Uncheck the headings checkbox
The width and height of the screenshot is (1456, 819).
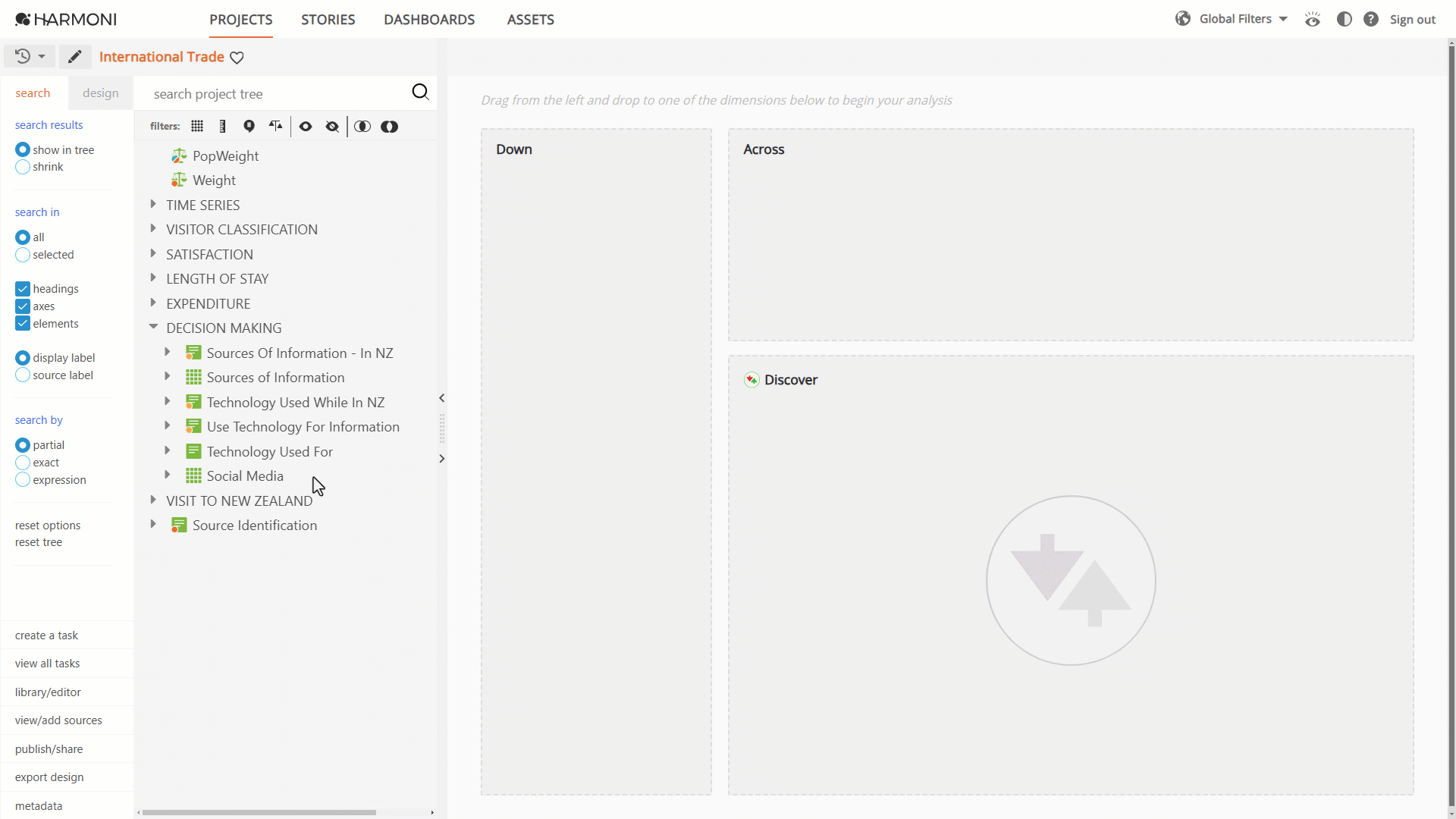23,289
